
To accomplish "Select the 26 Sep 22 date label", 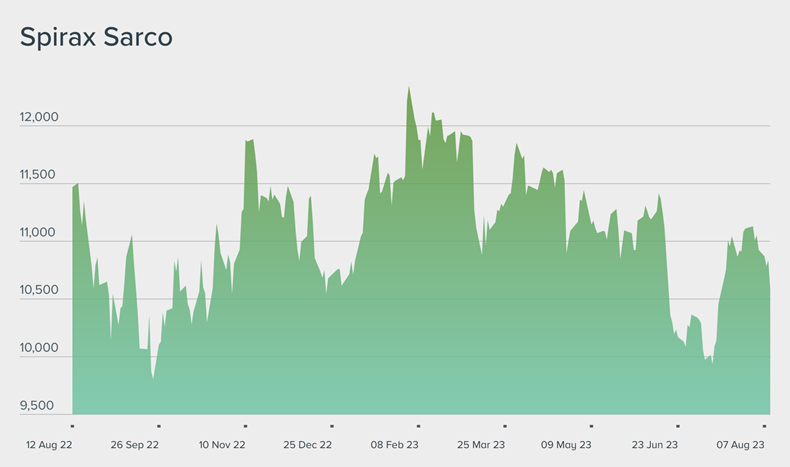I will pyautogui.click(x=134, y=444).
